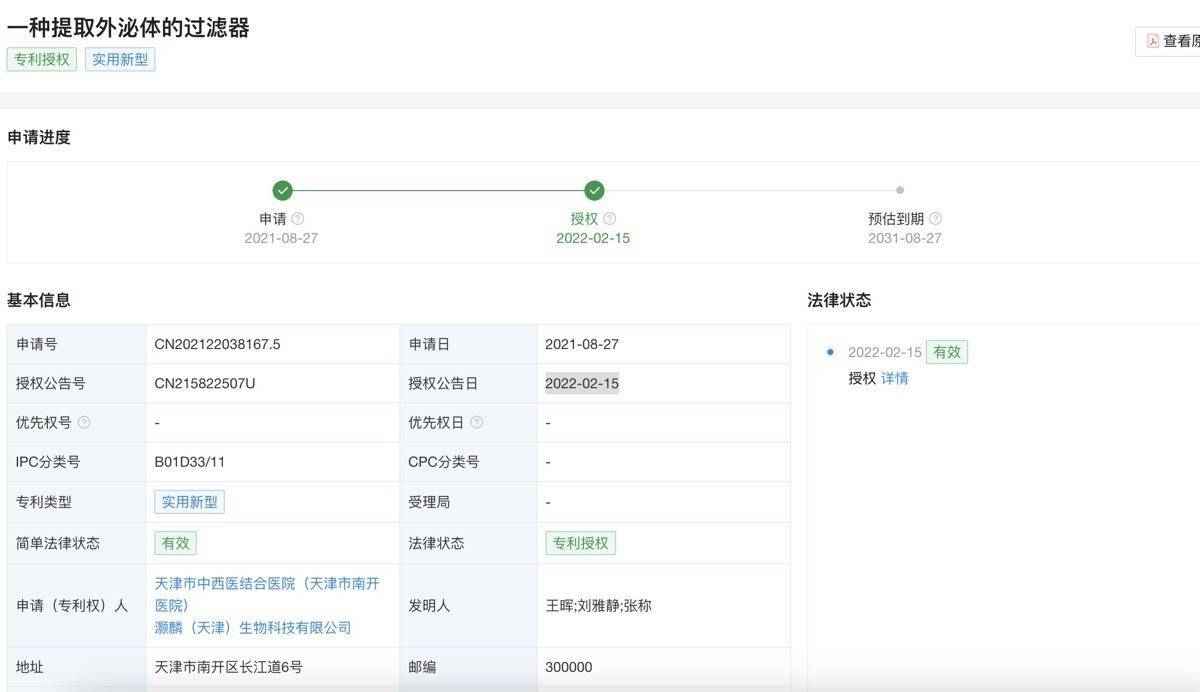The image size is (1200, 692).
Task: Click the highlighted date 2022-02-15 in table
Action: click(581, 383)
